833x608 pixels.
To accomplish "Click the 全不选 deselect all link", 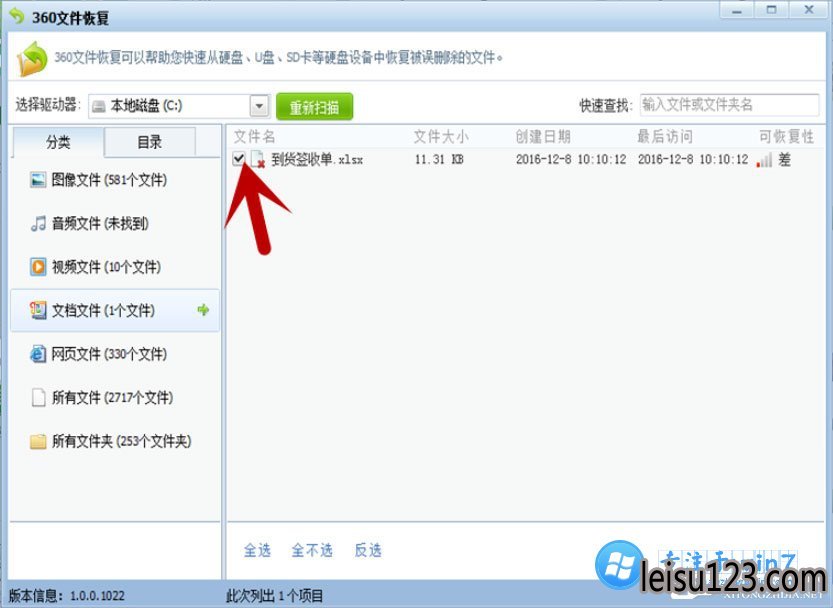I will point(312,550).
